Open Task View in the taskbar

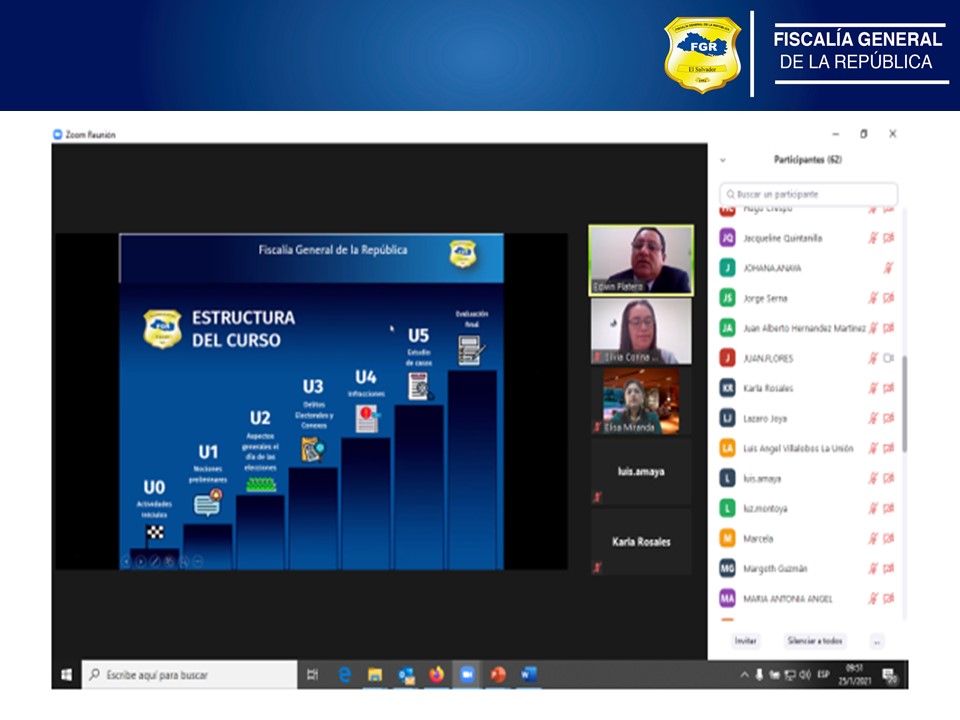(x=312, y=675)
